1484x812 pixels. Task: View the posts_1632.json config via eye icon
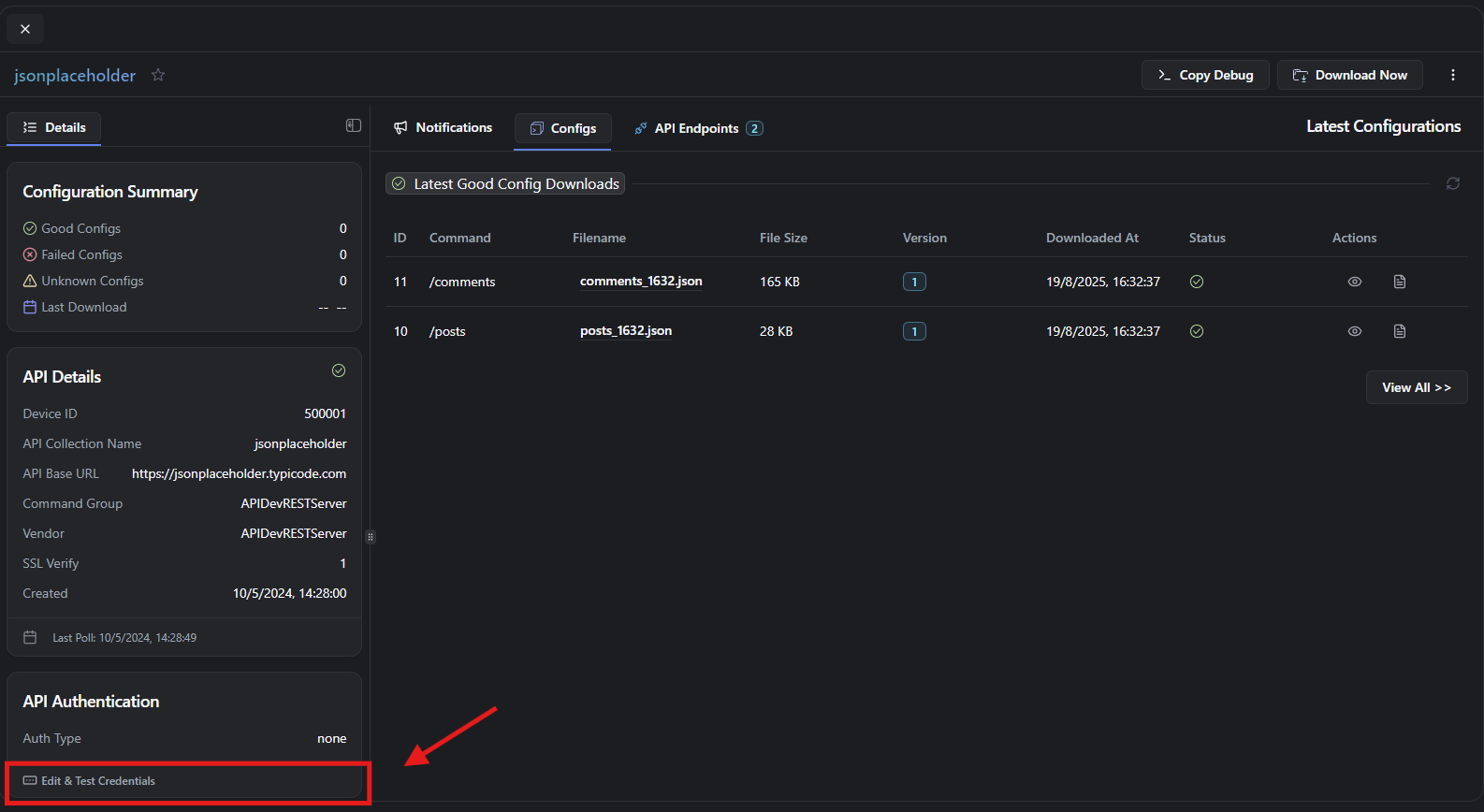click(x=1354, y=331)
